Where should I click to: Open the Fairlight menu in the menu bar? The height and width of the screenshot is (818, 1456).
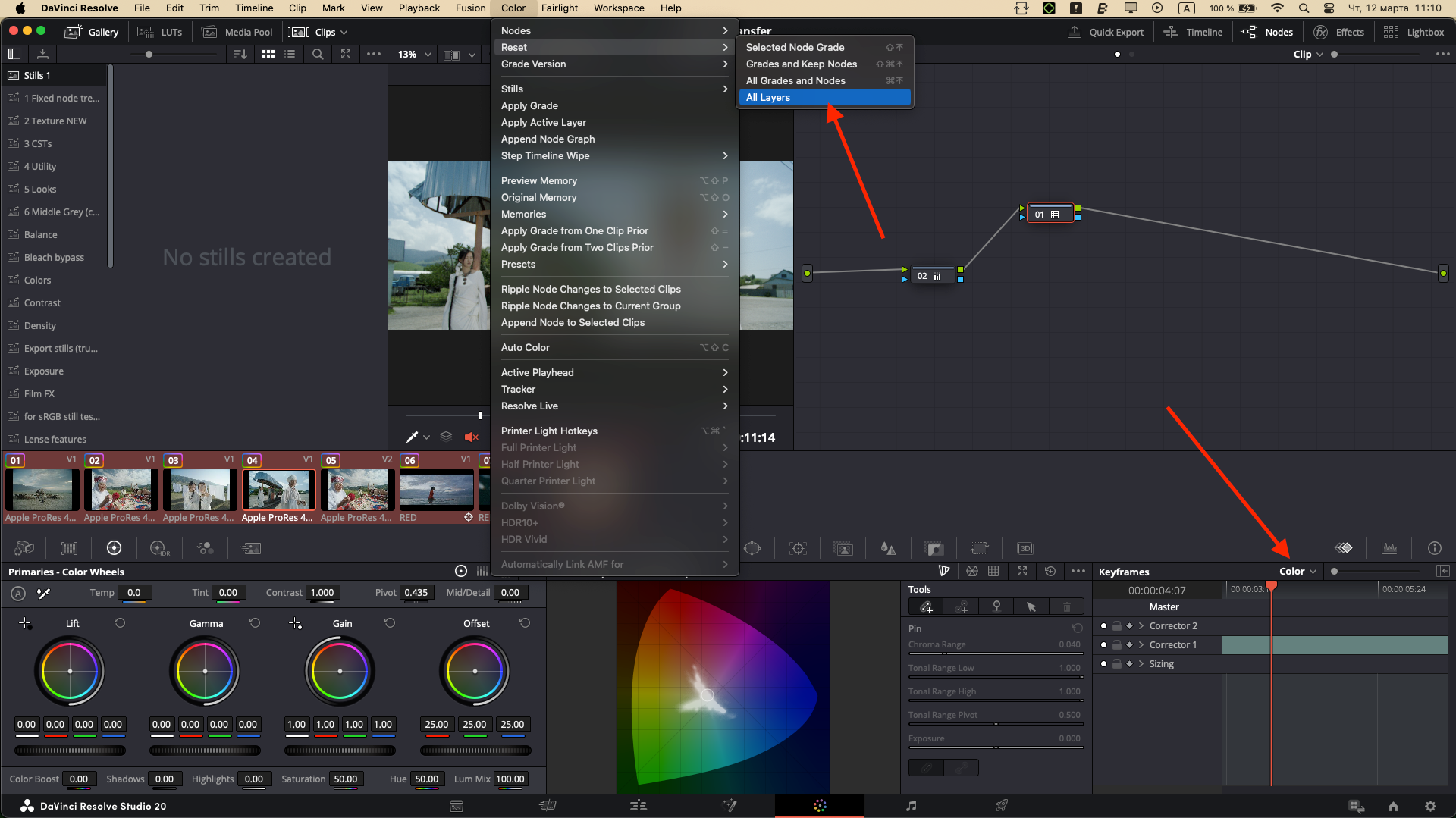tap(560, 8)
